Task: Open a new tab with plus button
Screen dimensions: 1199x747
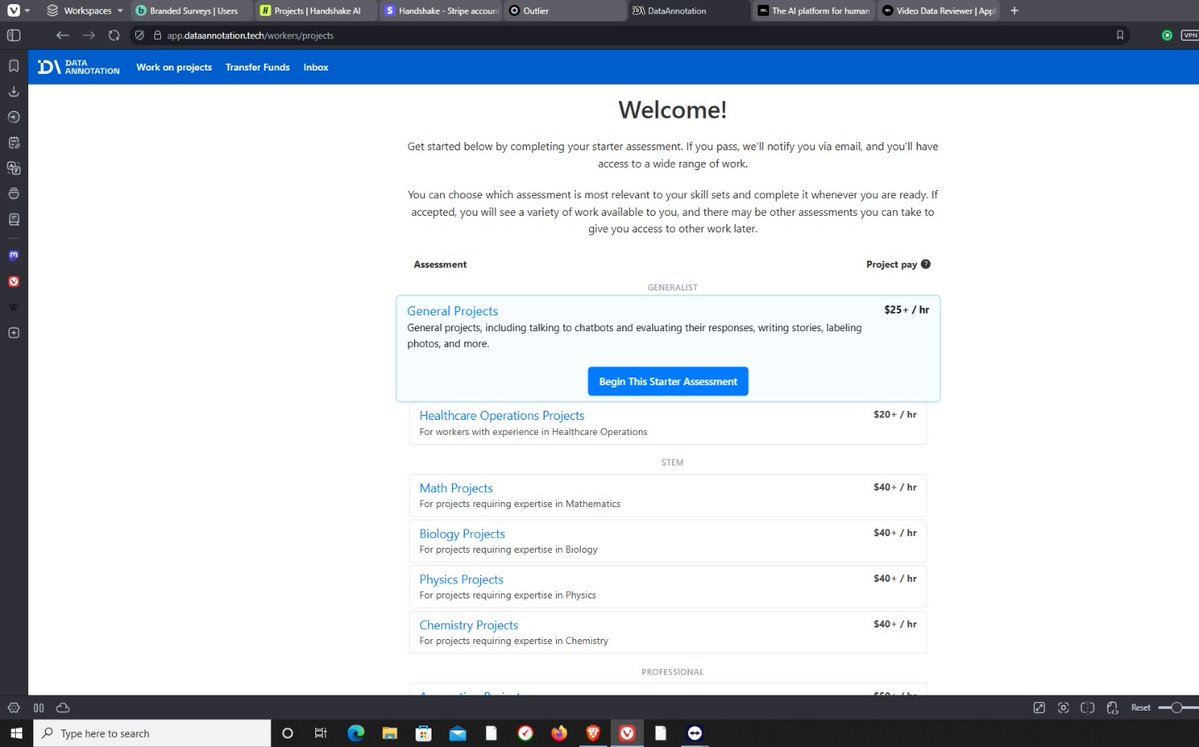Action: pyautogui.click(x=1015, y=11)
